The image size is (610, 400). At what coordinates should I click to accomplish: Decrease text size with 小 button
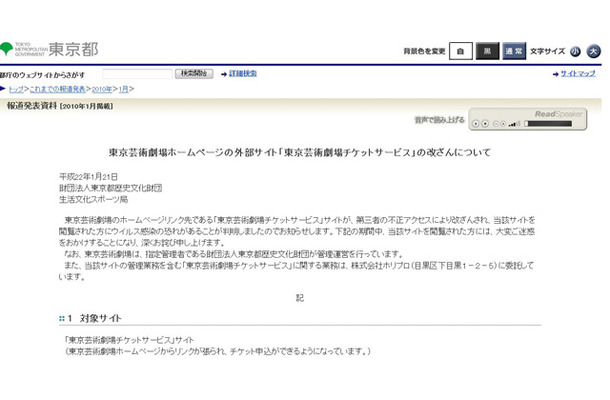pyautogui.click(x=575, y=51)
